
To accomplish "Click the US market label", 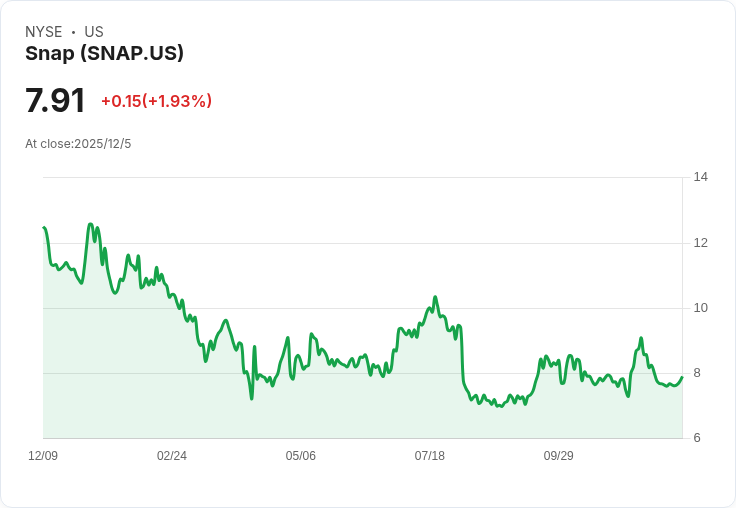I will tap(94, 32).
